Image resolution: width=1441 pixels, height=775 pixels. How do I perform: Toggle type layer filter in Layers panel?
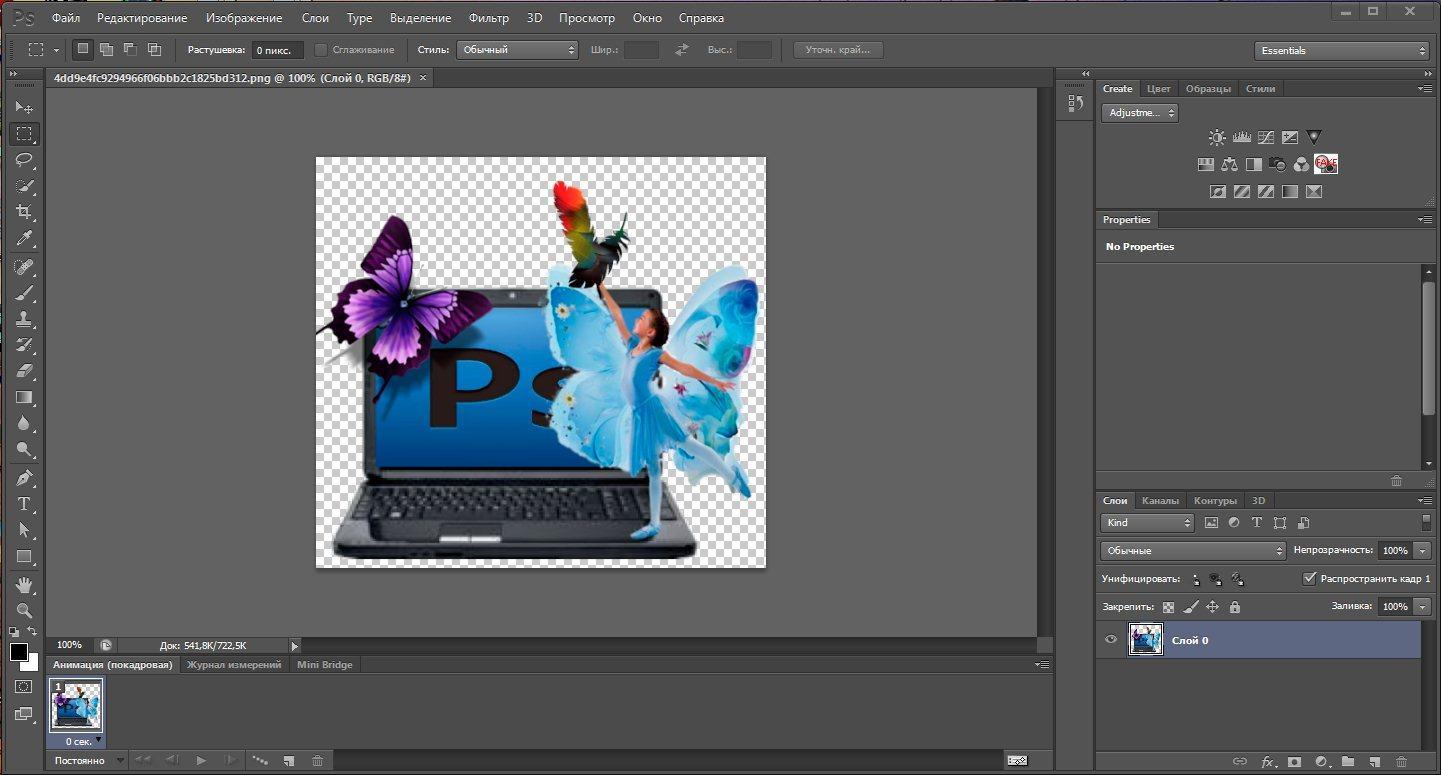[1256, 522]
